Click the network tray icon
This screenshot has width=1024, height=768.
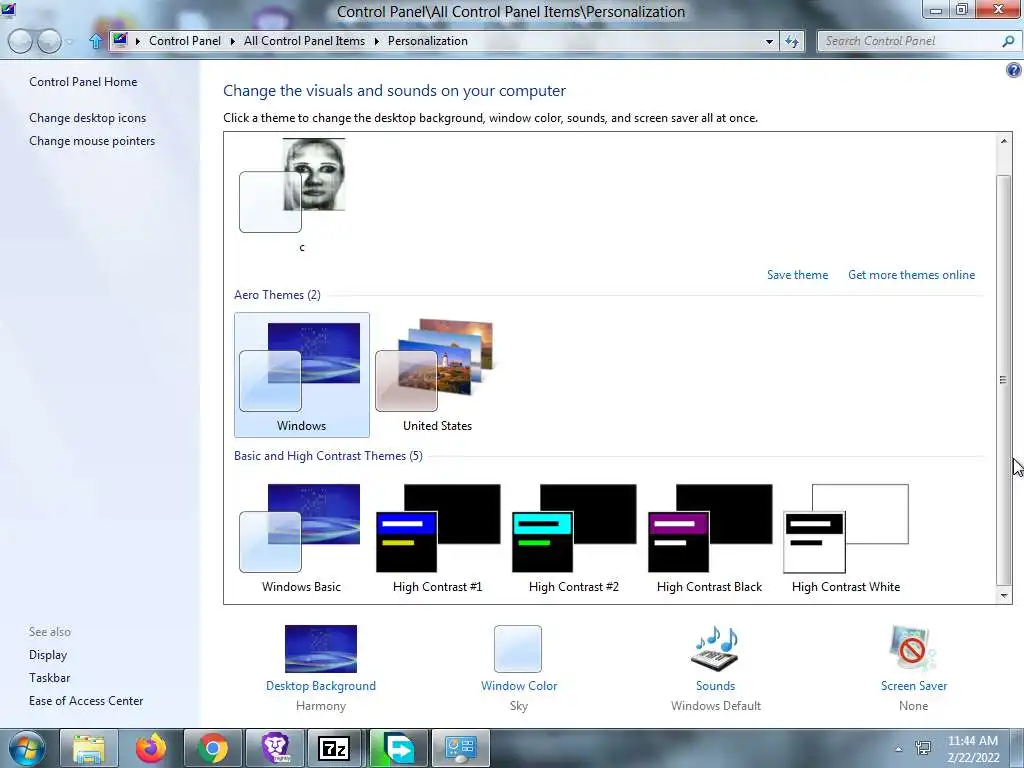923,748
